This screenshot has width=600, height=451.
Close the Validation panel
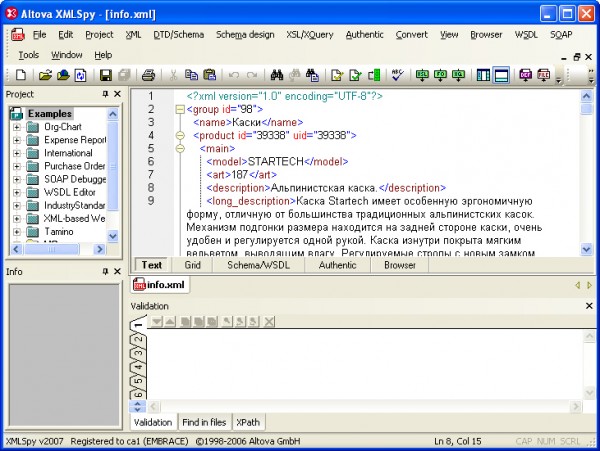588,306
